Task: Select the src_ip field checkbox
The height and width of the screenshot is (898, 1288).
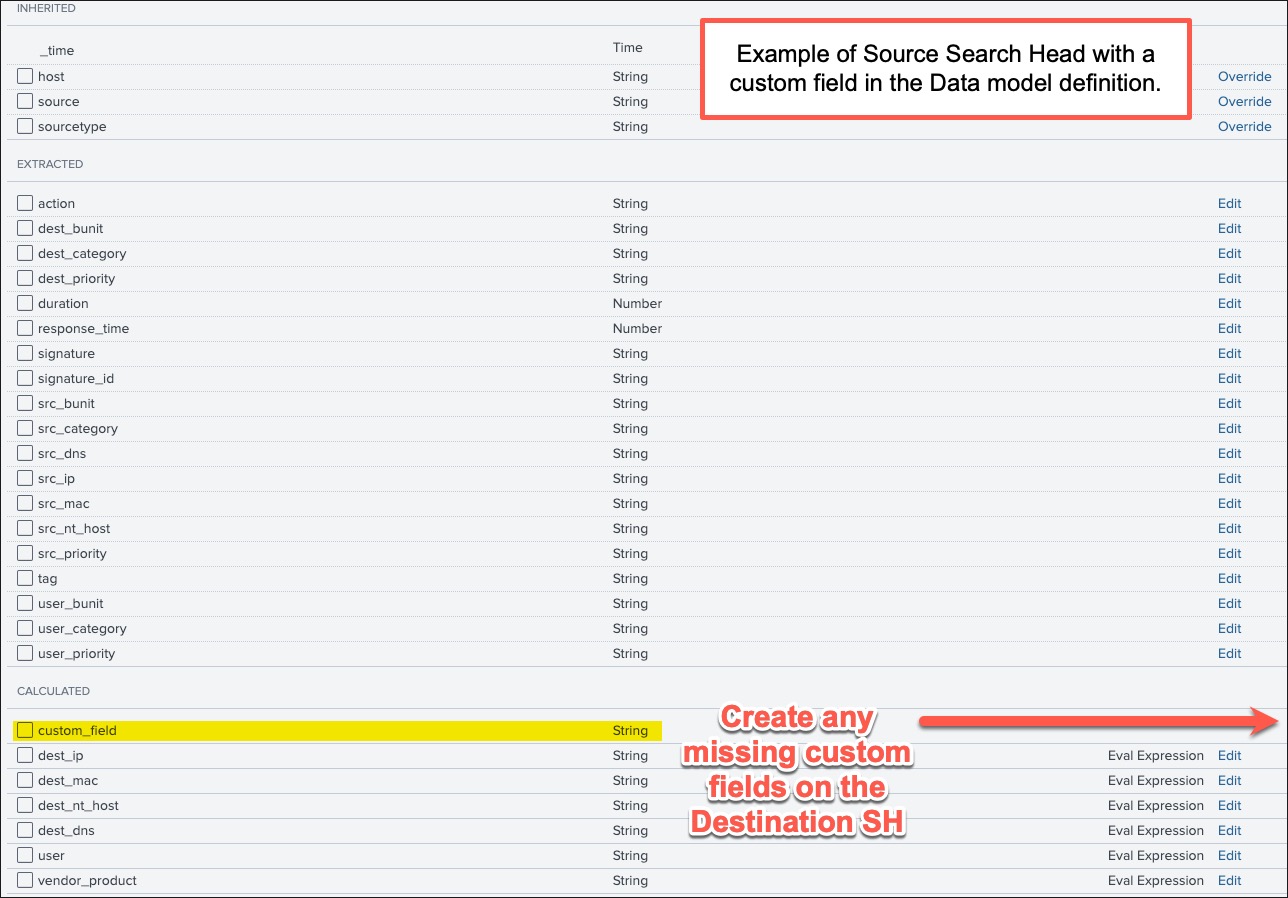Action: (24, 478)
